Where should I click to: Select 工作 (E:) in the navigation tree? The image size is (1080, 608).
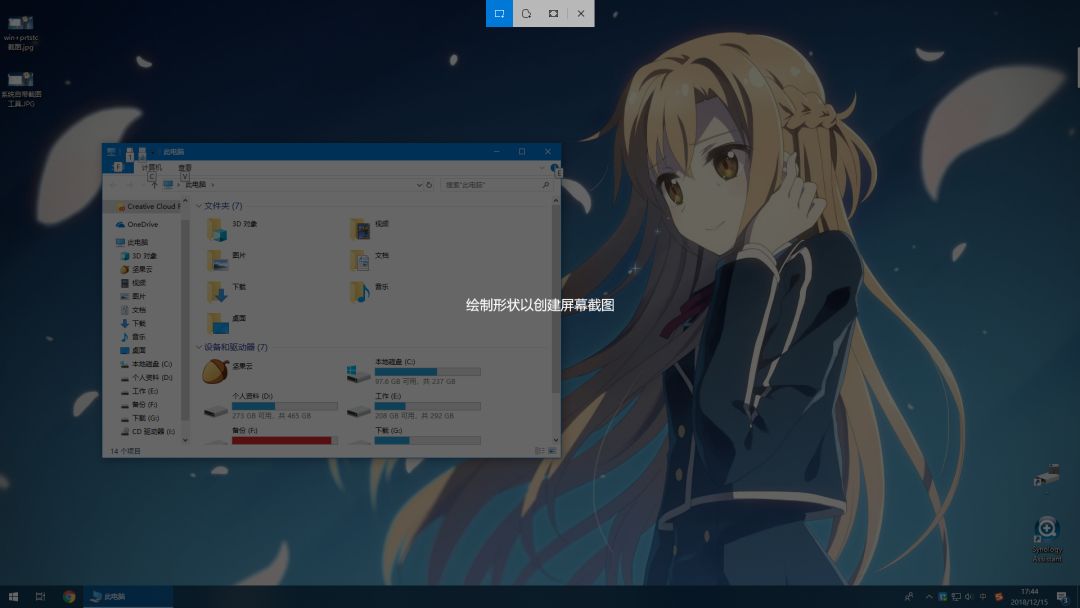pos(139,391)
